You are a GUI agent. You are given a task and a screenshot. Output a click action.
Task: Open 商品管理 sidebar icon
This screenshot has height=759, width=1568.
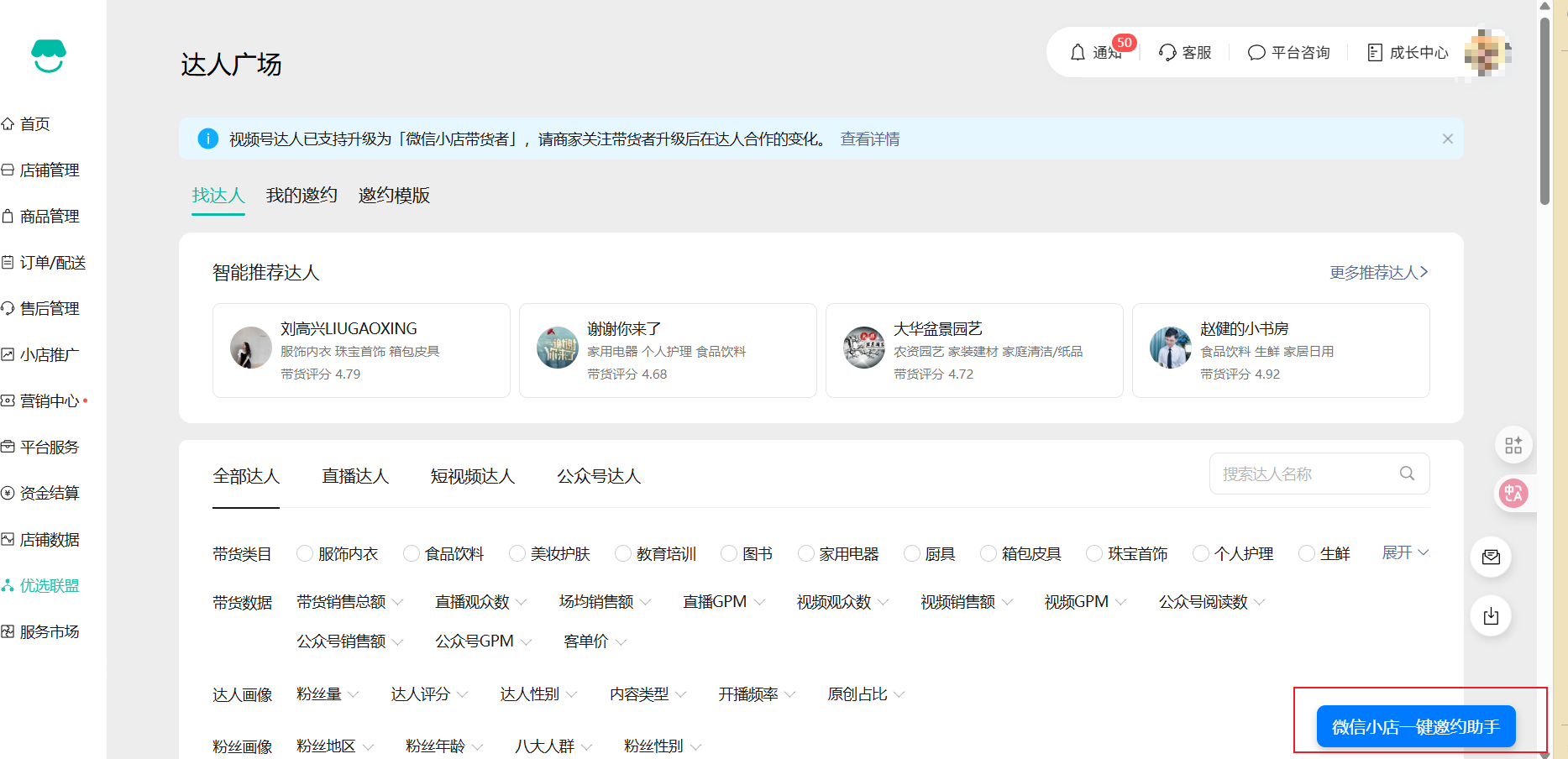pos(8,217)
